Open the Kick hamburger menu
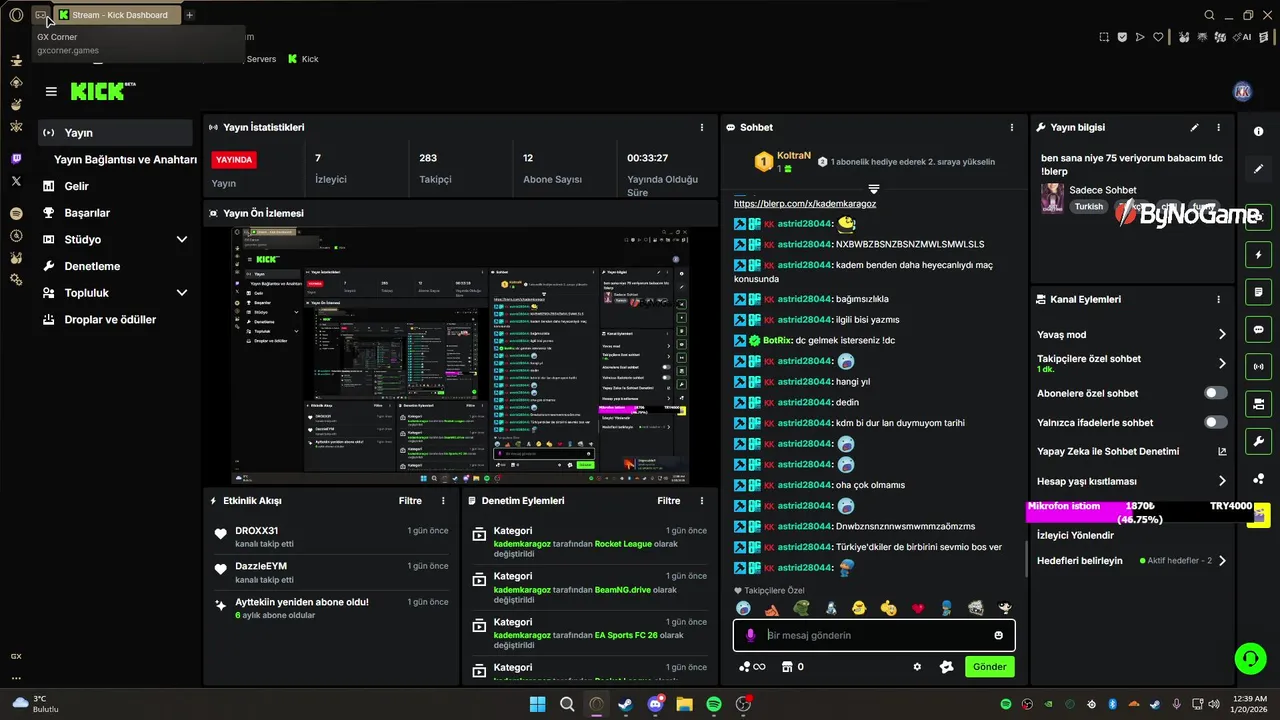This screenshot has width=1280, height=720. tap(51, 92)
